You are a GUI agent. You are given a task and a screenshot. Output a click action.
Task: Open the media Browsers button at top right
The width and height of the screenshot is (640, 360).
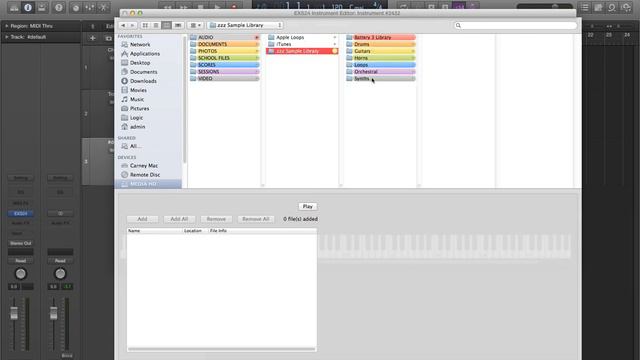click(x=626, y=7)
